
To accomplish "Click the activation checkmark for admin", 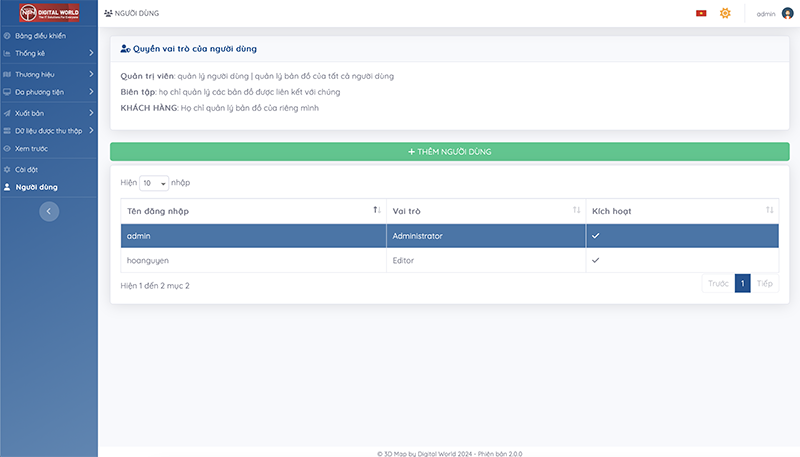I will pyautogui.click(x=596, y=236).
